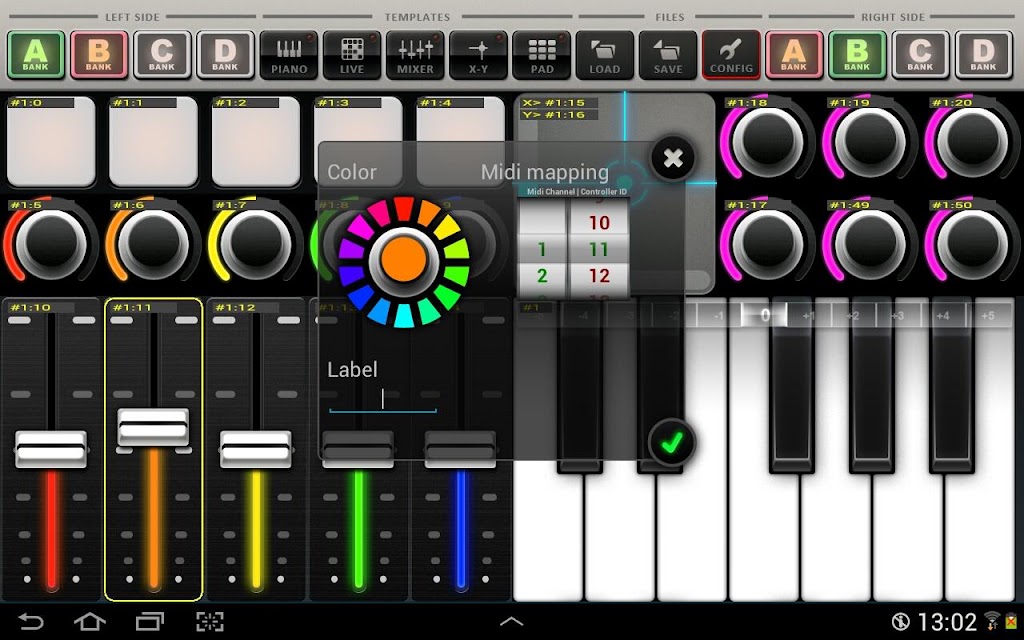Viewport: 1024px width, 640px height.
Task: Select octave offset +4 on the keyboard strip
Action: 942,315
